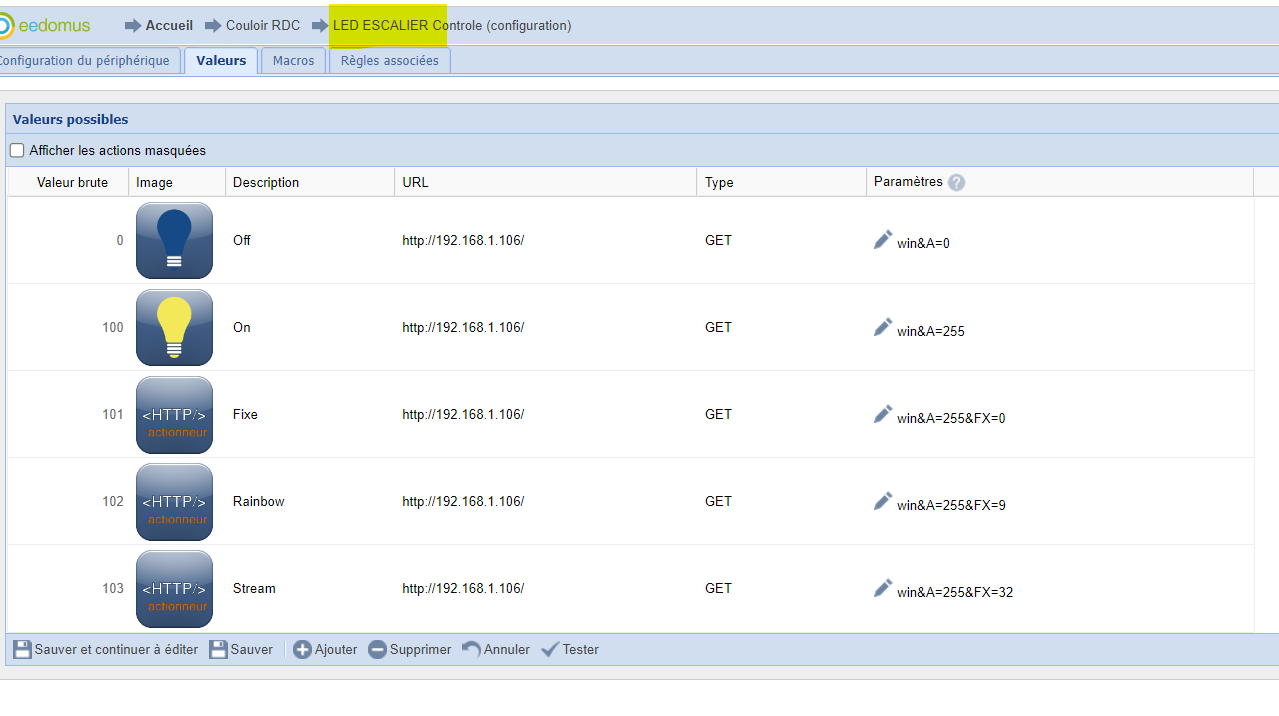Viewport: 1279px width, 716px height.
Task: Click the Sauver et continuer floppy icon
Action: coord(22,650)
